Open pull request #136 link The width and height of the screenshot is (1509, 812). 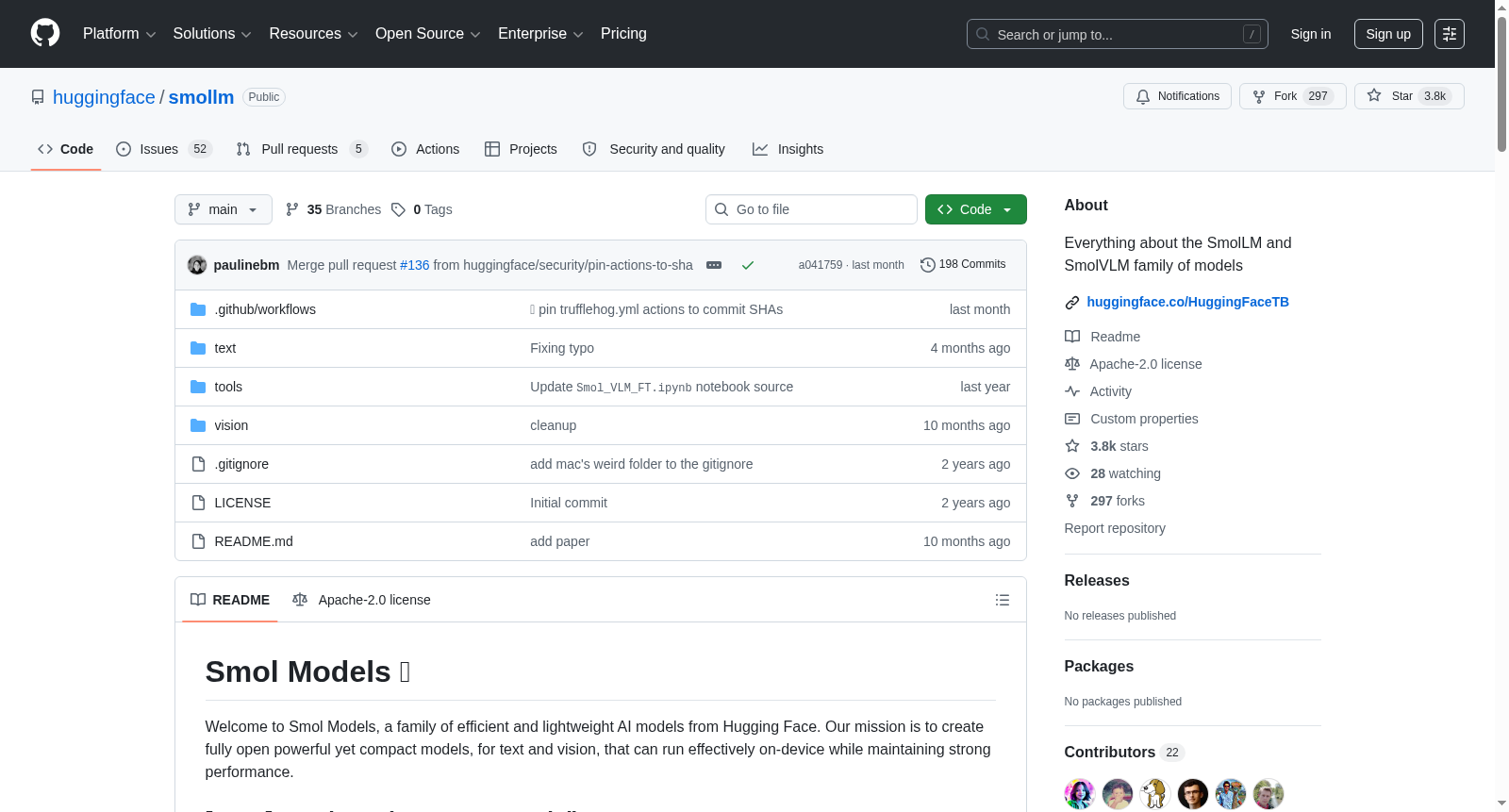point(415,265)
